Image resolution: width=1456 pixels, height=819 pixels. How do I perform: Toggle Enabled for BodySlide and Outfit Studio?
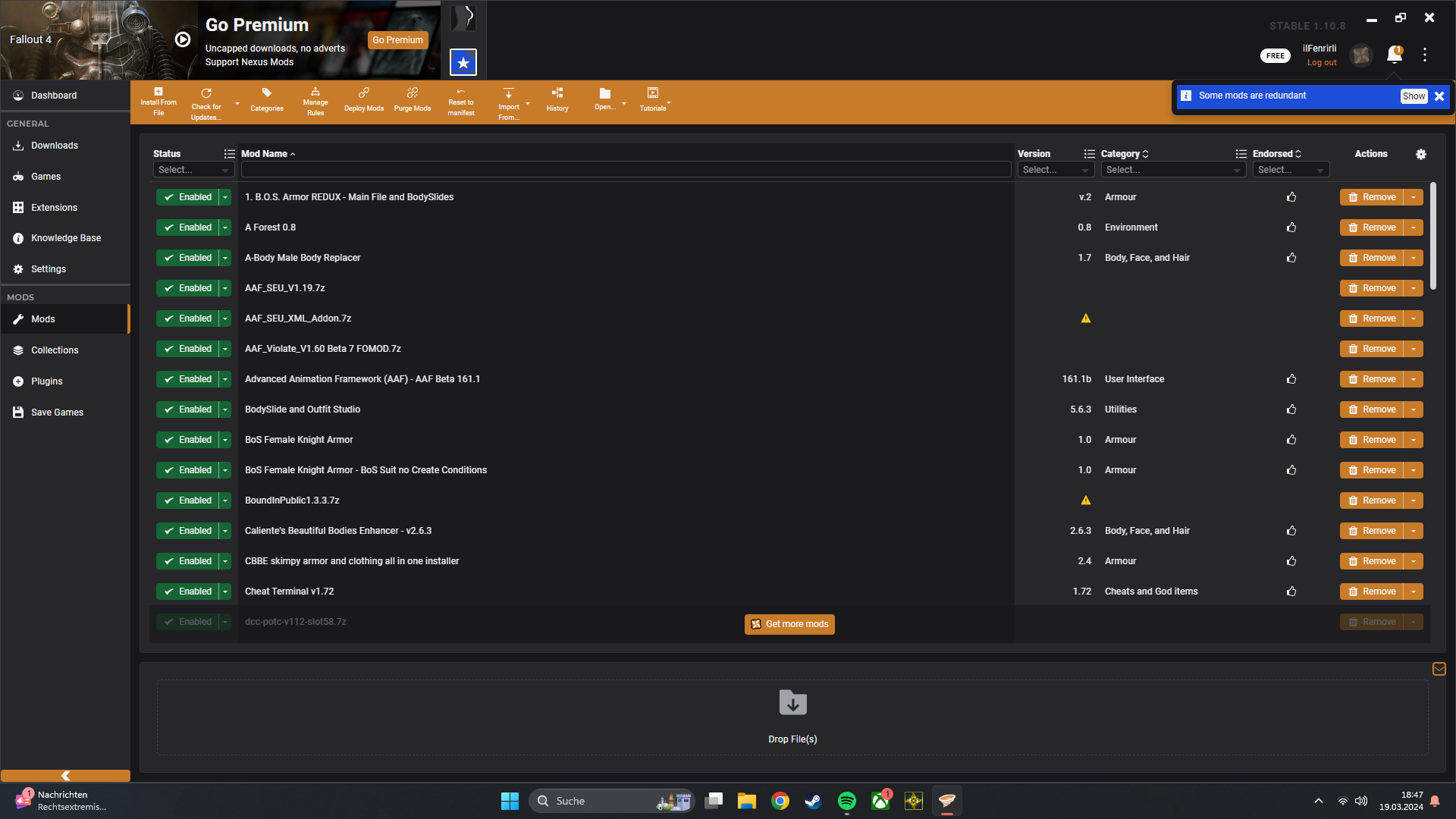pyautogui.click(x=187, y=409)
